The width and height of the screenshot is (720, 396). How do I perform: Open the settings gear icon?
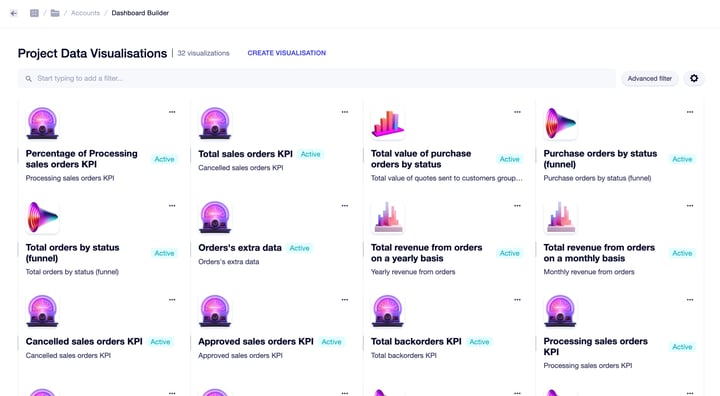coord(694,79)
